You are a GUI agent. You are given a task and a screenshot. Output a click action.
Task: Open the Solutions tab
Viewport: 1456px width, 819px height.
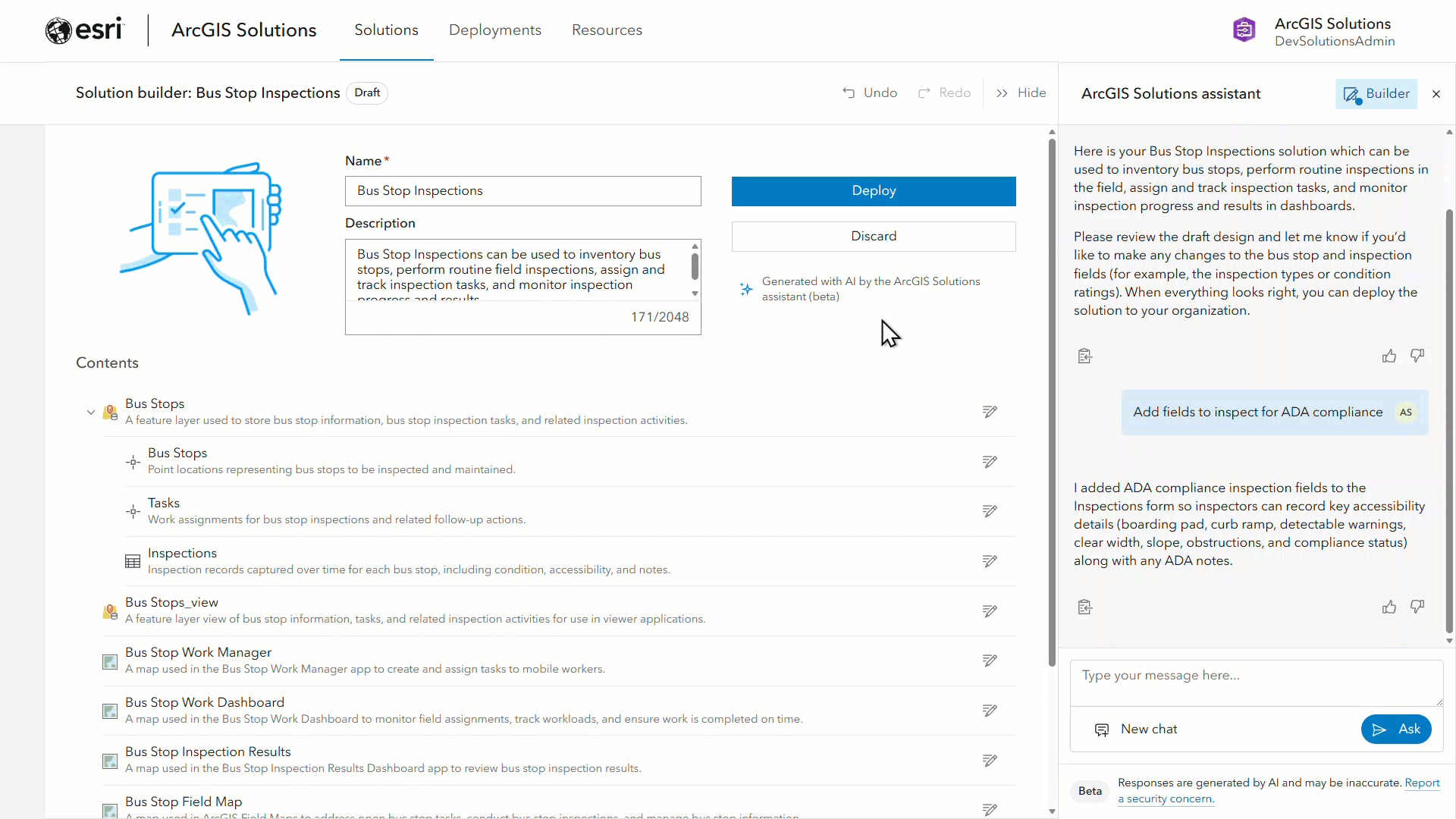(386, 30)
